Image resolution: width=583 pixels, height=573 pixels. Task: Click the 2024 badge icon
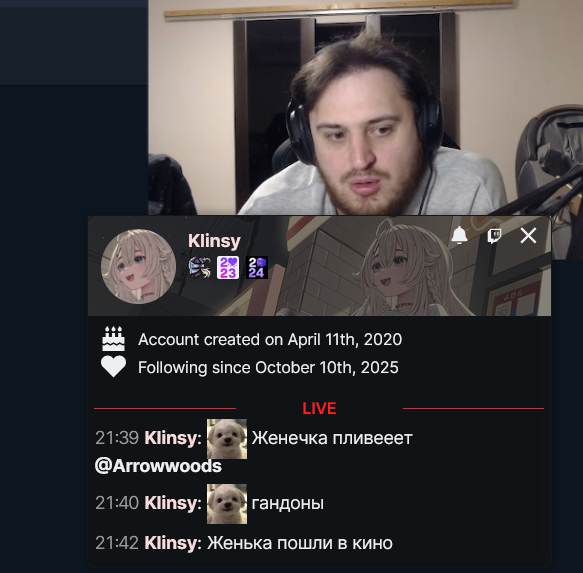click(257, 267)
